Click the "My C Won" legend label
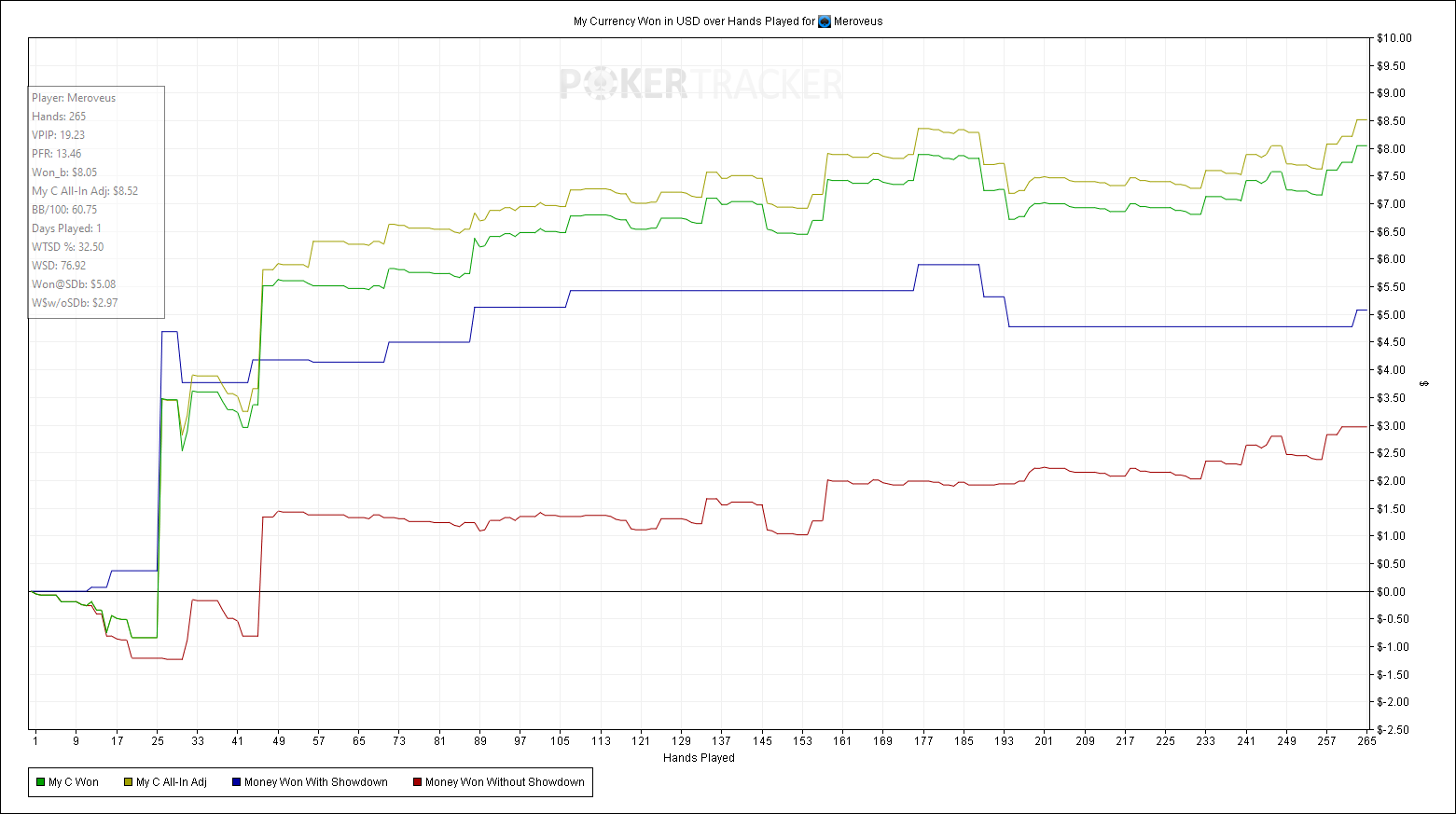Image resolution: width=1456 pixels, height=814 pixels. tap(74, 782)
